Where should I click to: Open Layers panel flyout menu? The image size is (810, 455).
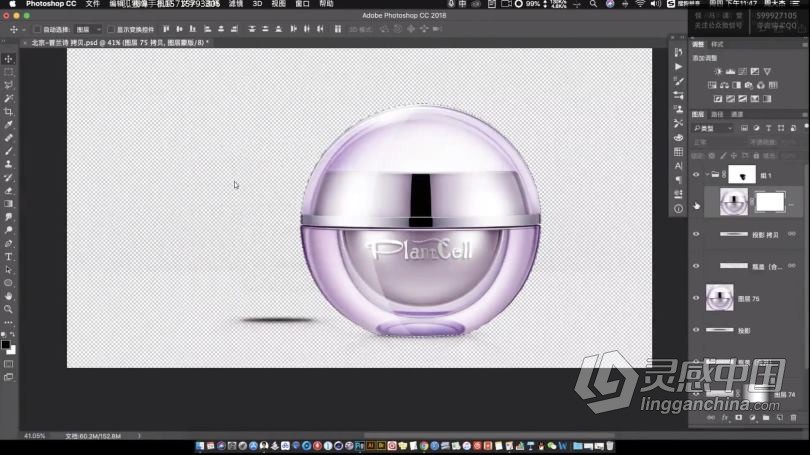pyautogui.click(x=805, y=115)
